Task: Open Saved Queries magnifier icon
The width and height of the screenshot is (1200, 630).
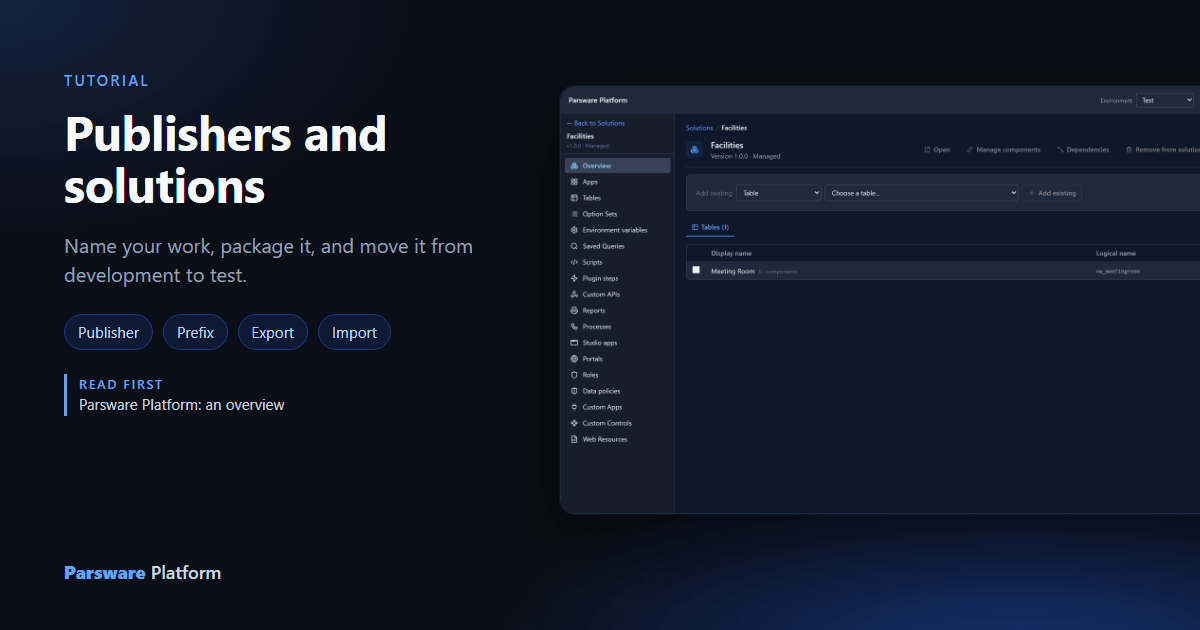Action: click(574, 246)
